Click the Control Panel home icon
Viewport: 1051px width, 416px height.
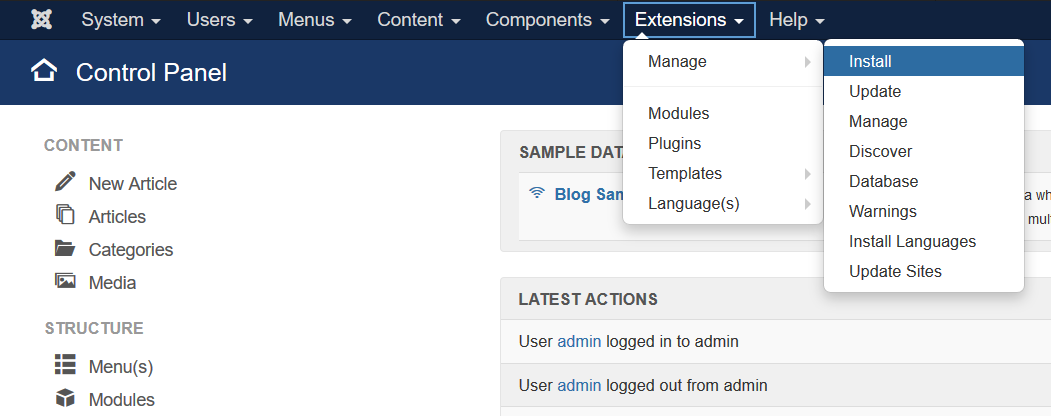[44, 72]
